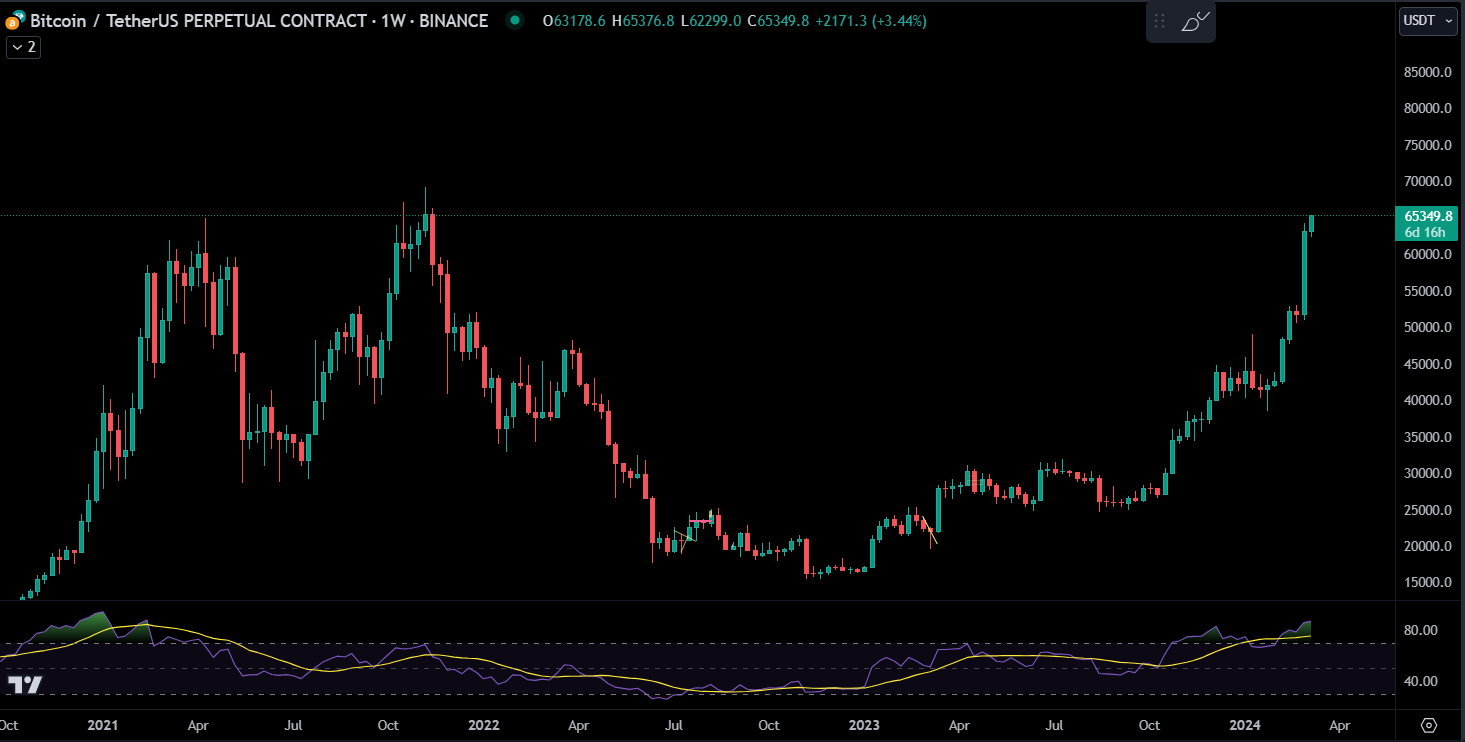Click the indicator dot next to the OHLC values
The height and width of the screenshot is (742, 1465).
tap(514, 20)
